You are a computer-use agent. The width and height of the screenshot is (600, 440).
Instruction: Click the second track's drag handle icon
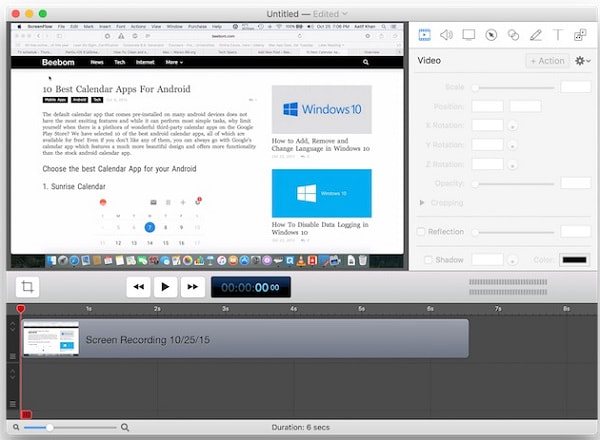[x=13, y=404]
